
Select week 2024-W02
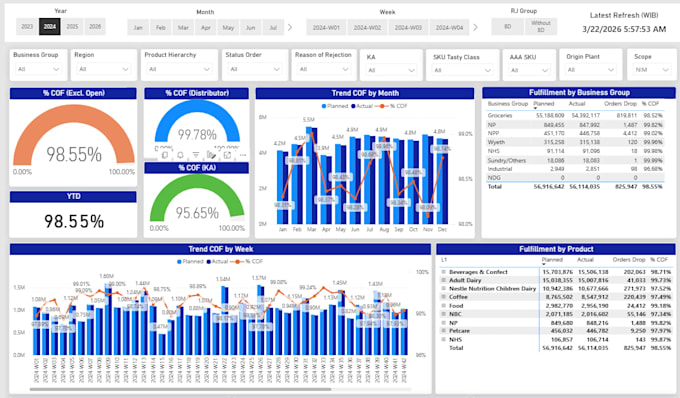coord(367,27)
